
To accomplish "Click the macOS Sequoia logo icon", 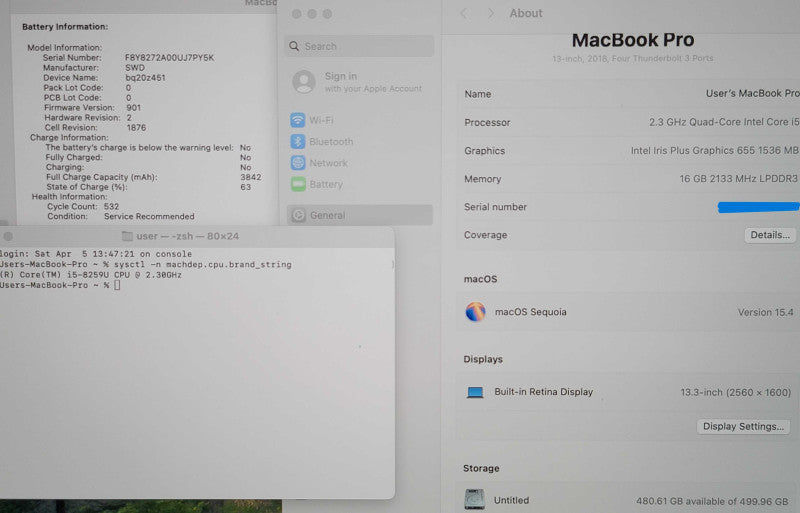I will (475, 312).
